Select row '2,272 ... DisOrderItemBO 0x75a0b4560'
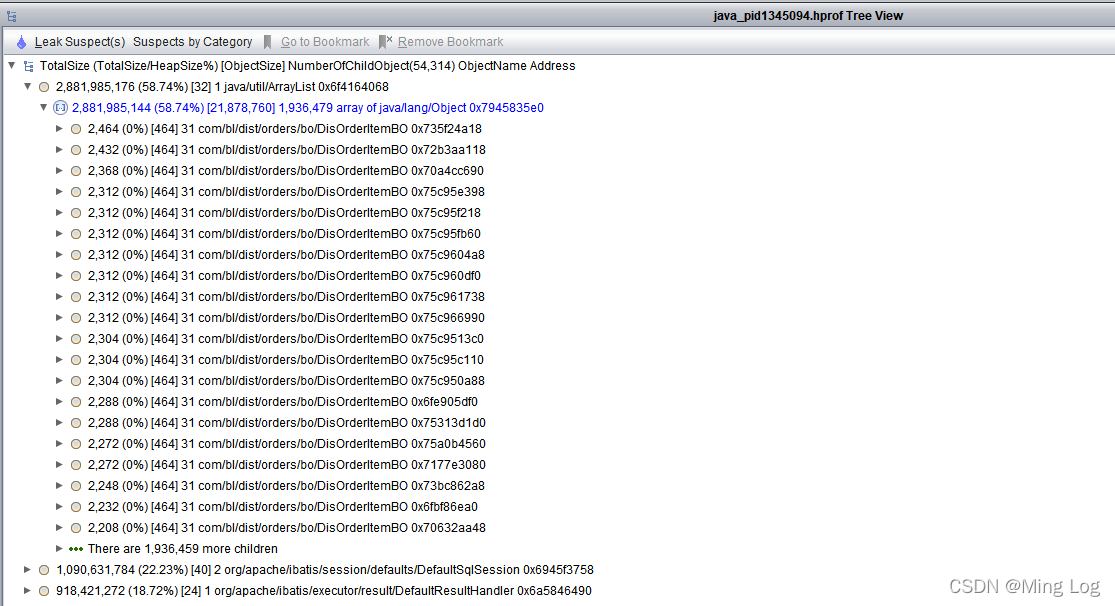Screen dimensions: 1115x606 (287, 444)
